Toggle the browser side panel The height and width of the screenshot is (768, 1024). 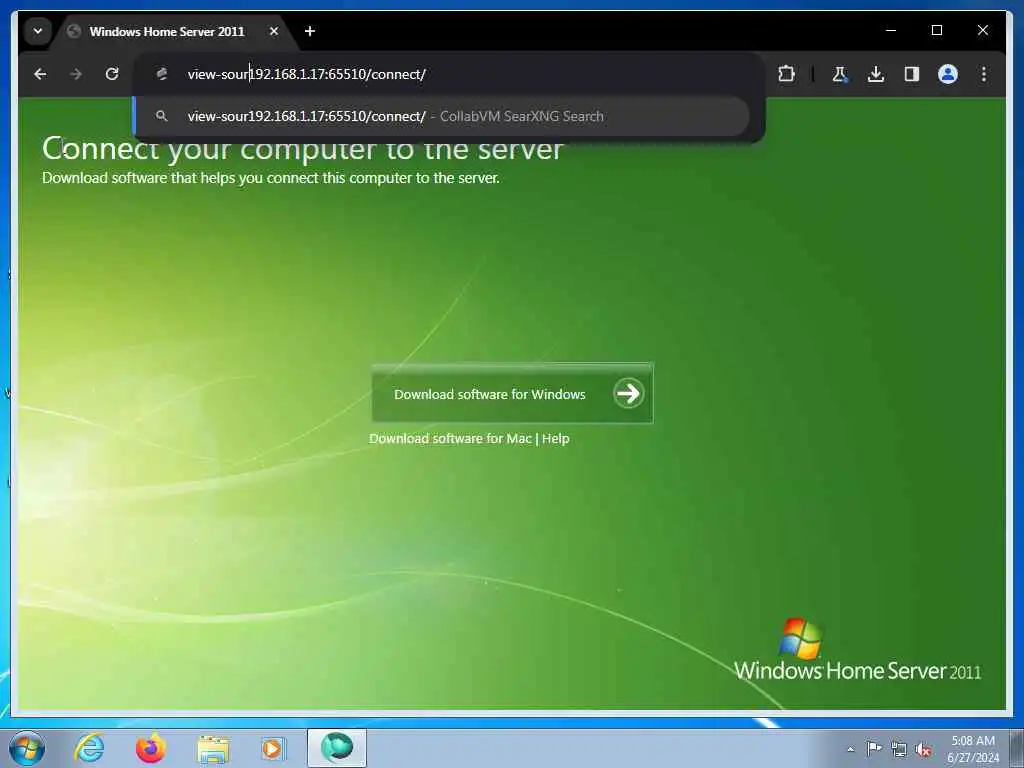(912, 74)
